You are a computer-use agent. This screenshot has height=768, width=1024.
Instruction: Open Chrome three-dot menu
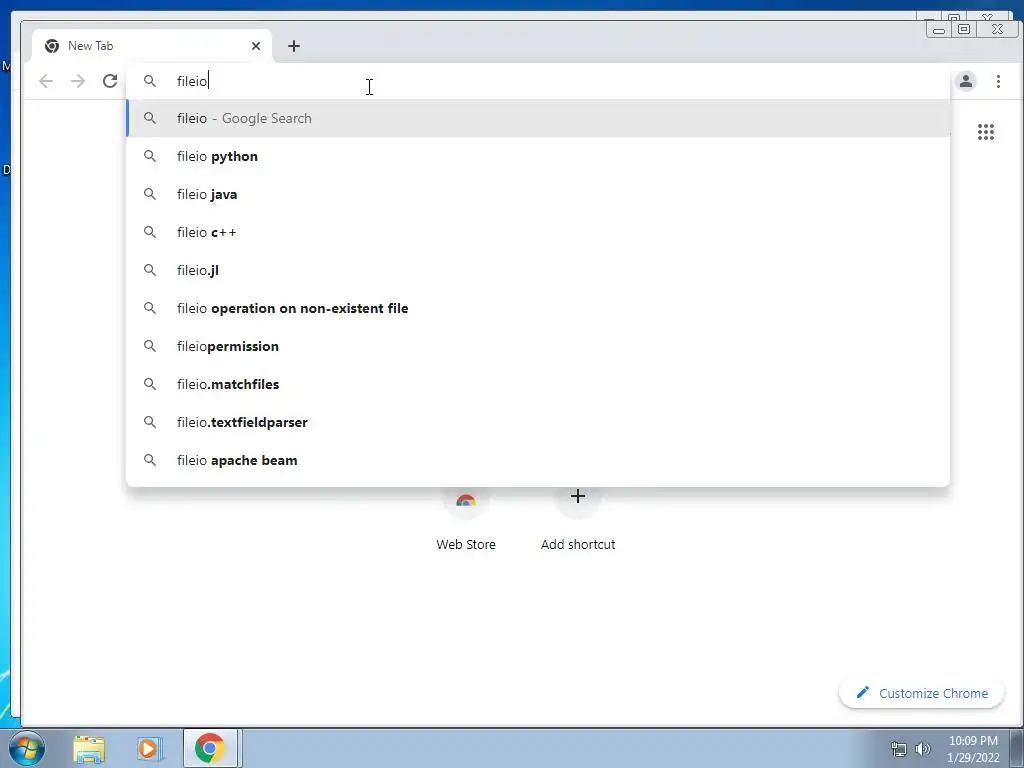[998, 81]
